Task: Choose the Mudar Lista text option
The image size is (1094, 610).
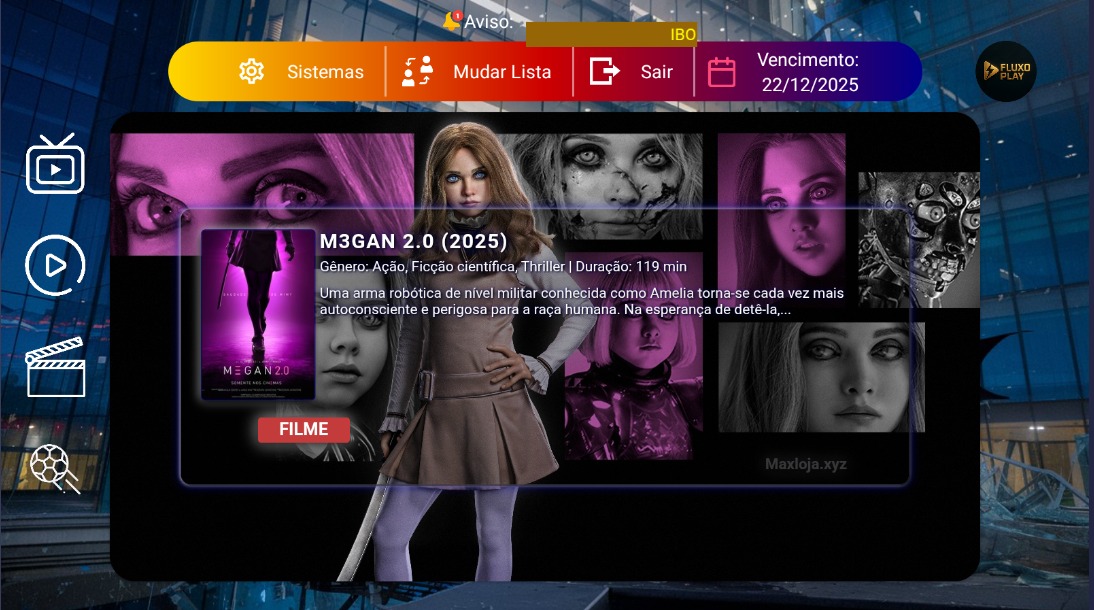Action: click(x=502, y=72)
